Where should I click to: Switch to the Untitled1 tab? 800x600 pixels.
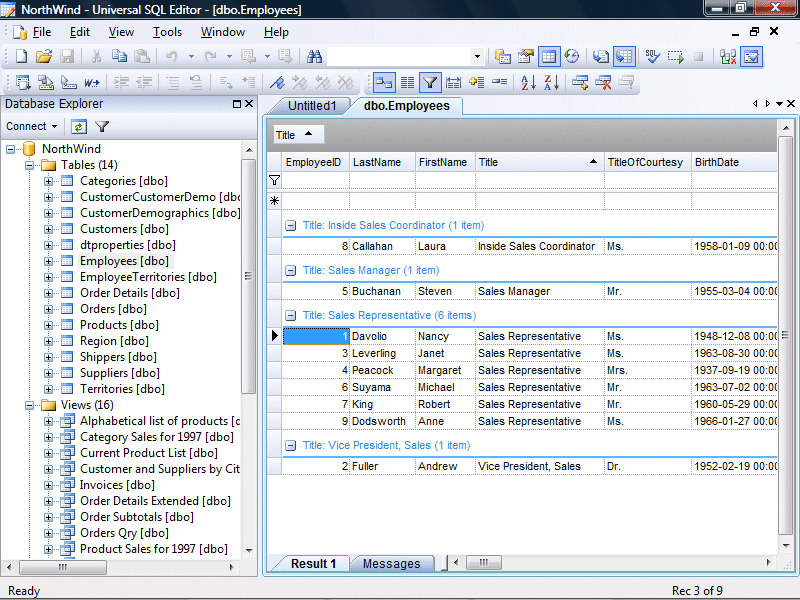pyautogui.click(x=312, y=106)
